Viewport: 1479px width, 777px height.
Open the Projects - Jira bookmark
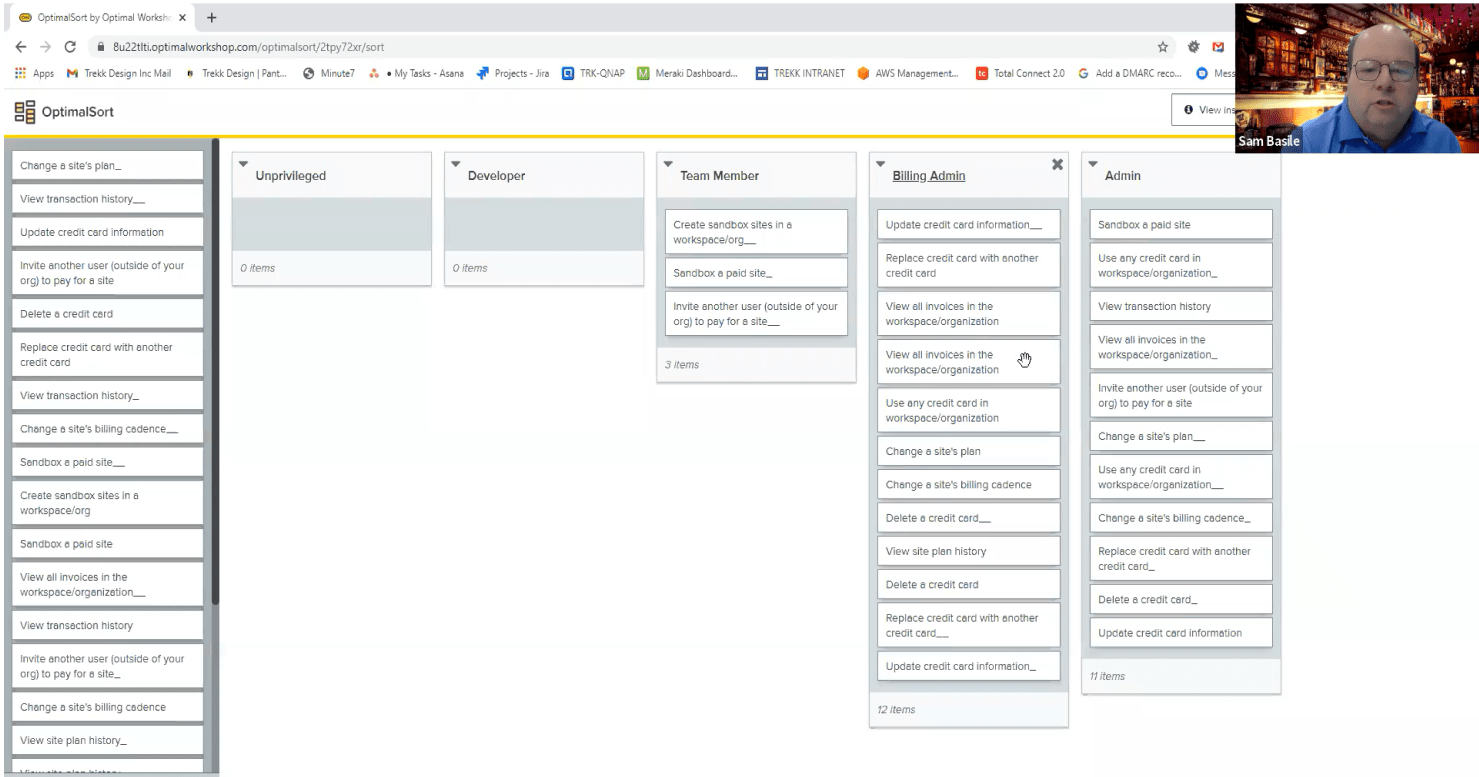[513, 73]
